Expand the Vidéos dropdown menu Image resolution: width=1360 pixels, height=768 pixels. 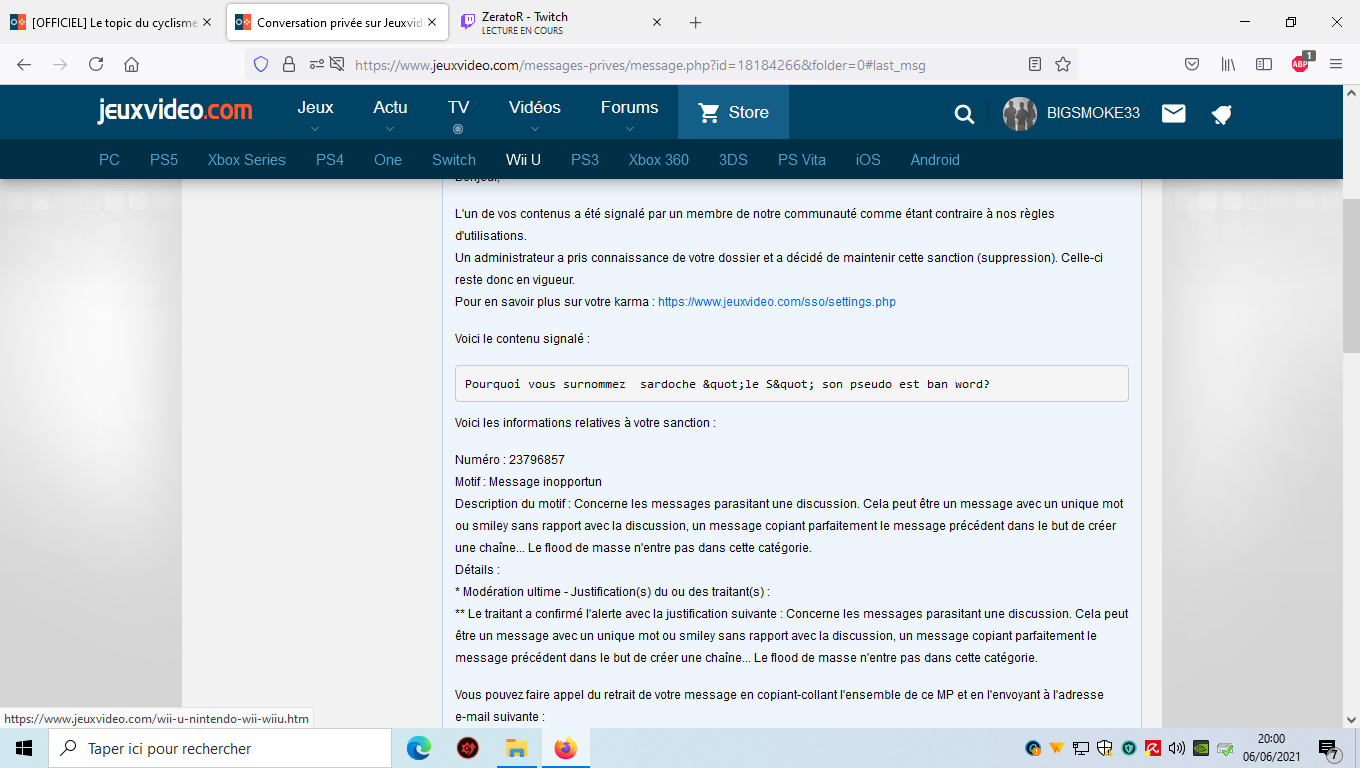(x=534, y=114)
